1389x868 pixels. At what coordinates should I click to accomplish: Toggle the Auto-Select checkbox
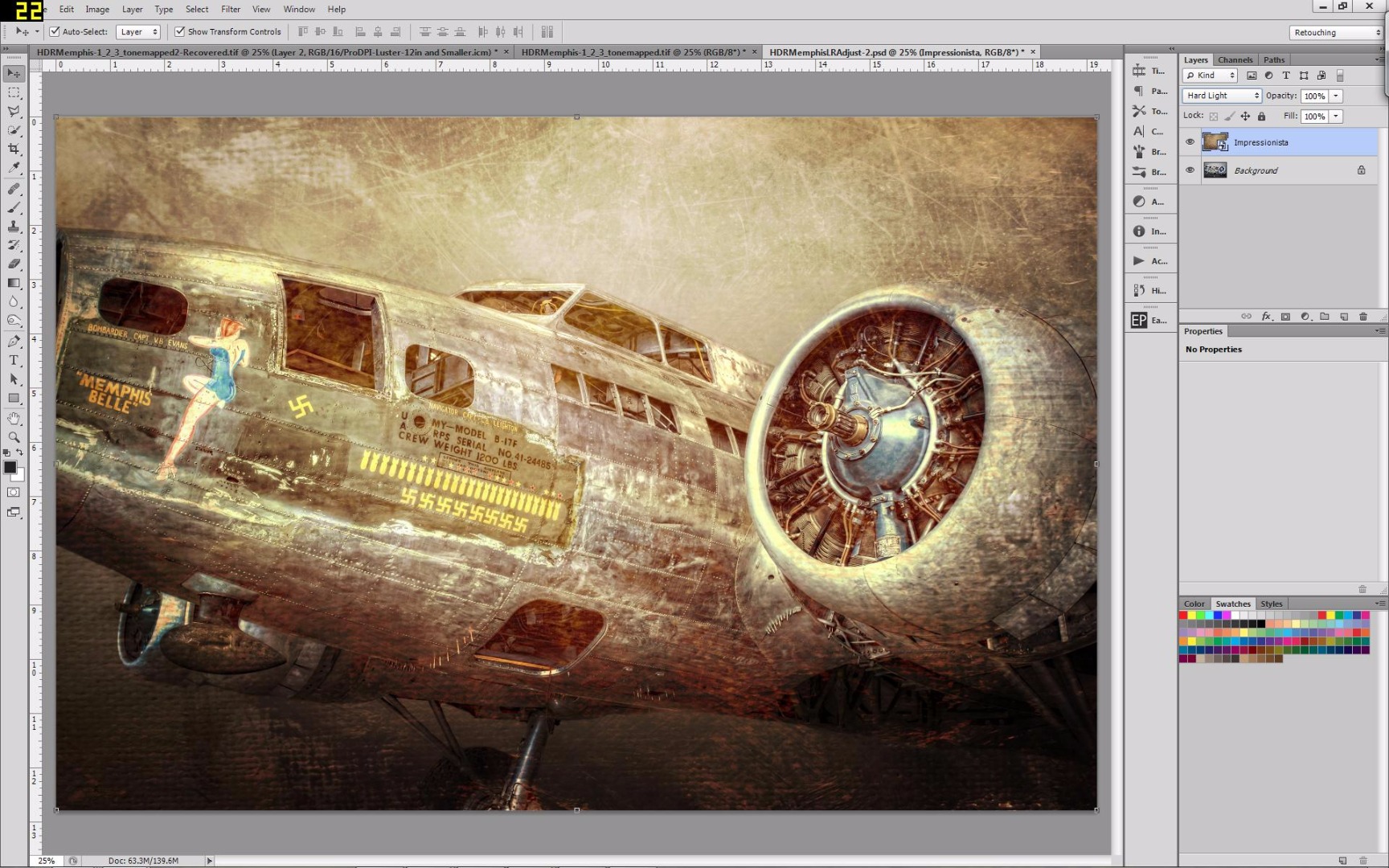tap(55, 32)
